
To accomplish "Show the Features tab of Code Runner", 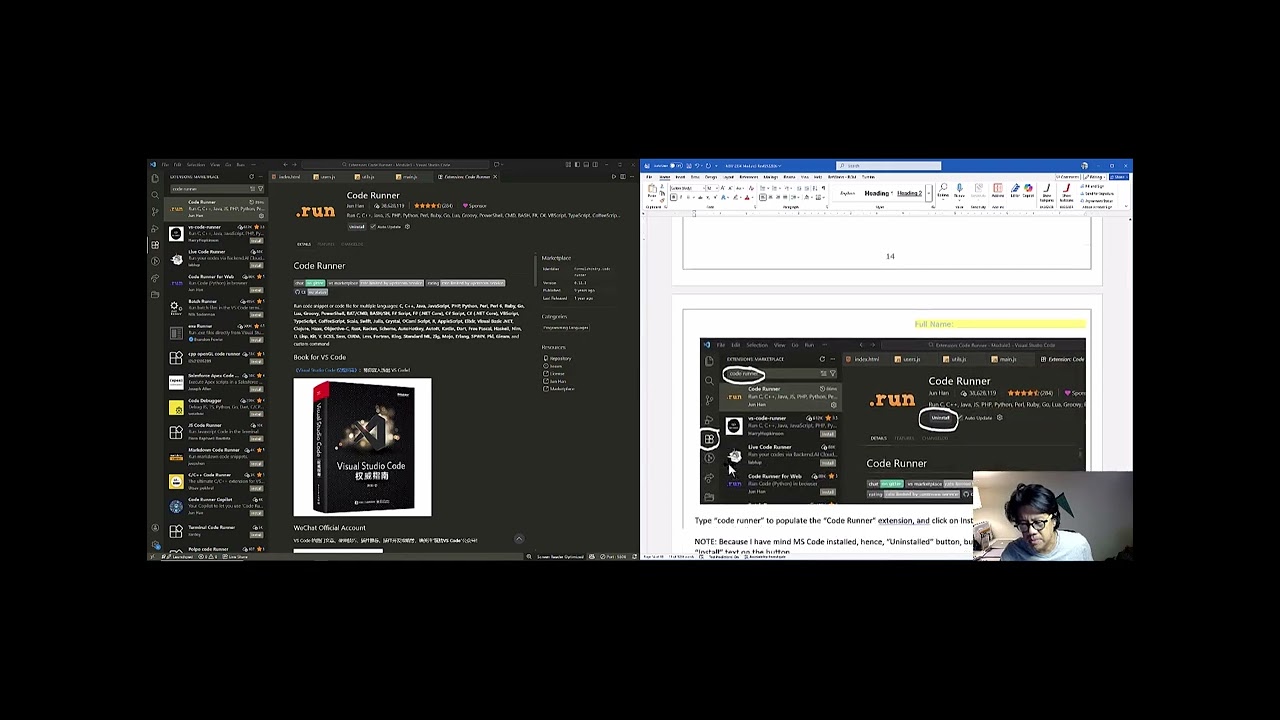I will [326, 244].
